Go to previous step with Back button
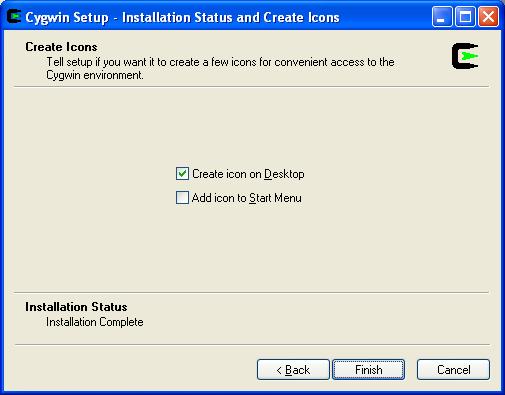 tap(293, 369)
